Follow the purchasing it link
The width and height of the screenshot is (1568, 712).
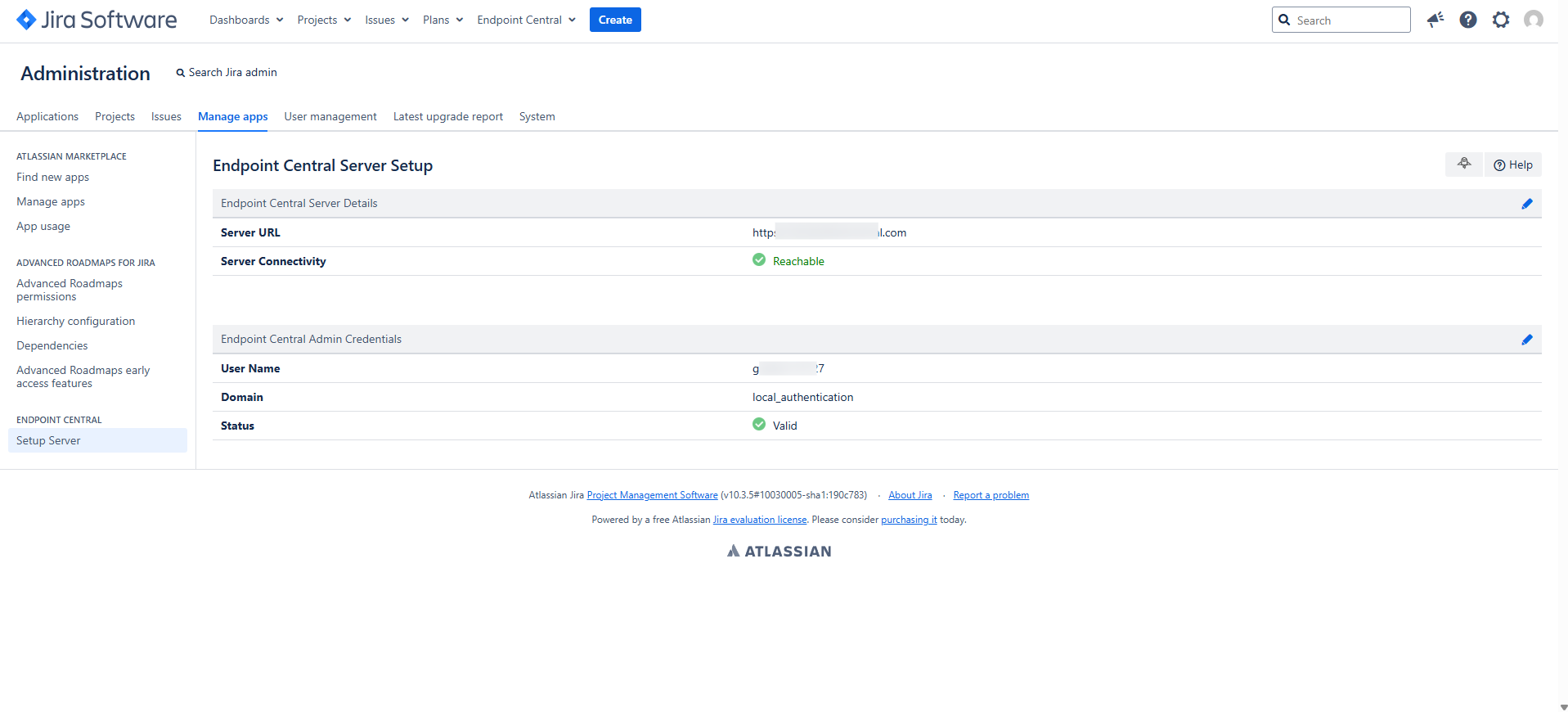click(x=909, y=520)
